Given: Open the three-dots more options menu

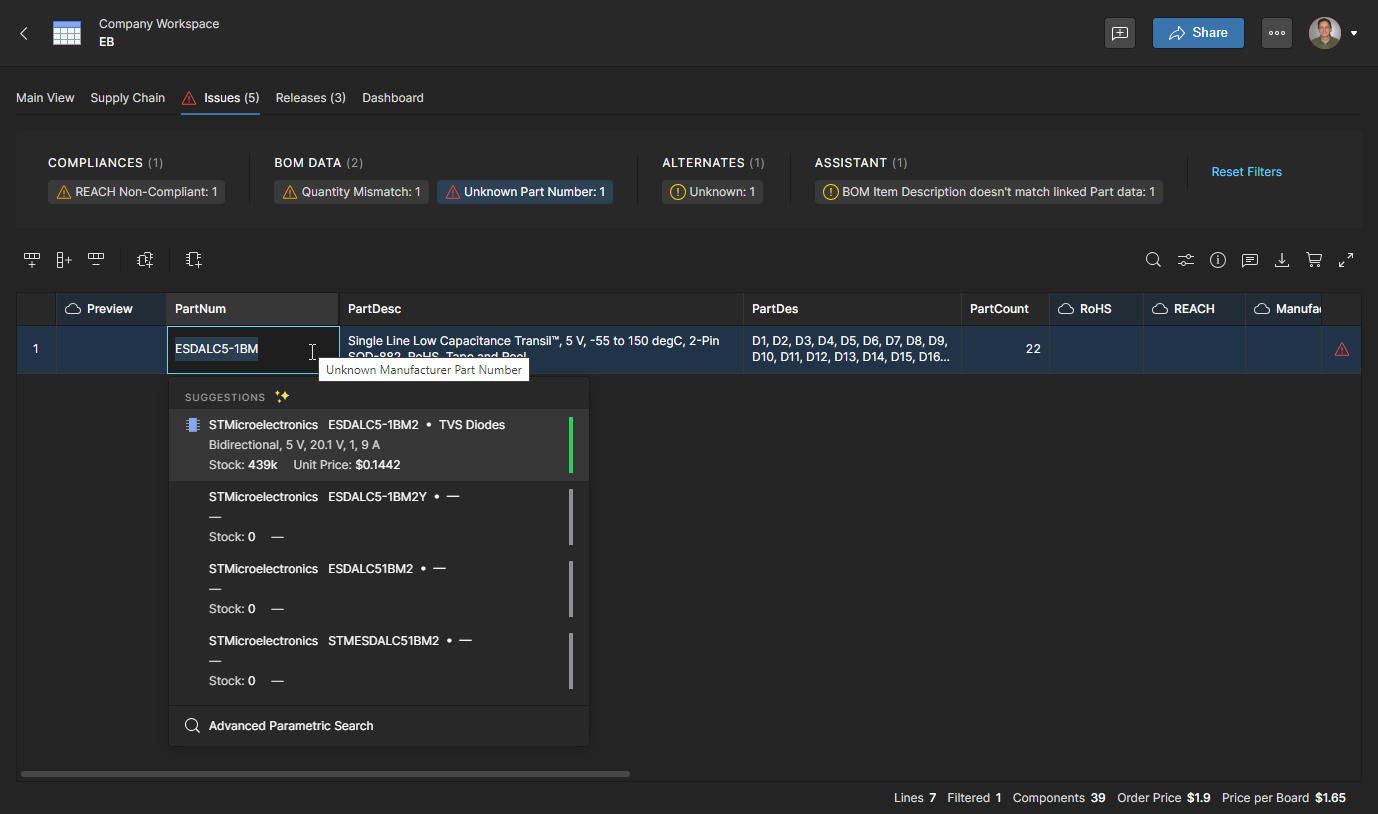Looking at the screenshot, I should click(1276, 33).
